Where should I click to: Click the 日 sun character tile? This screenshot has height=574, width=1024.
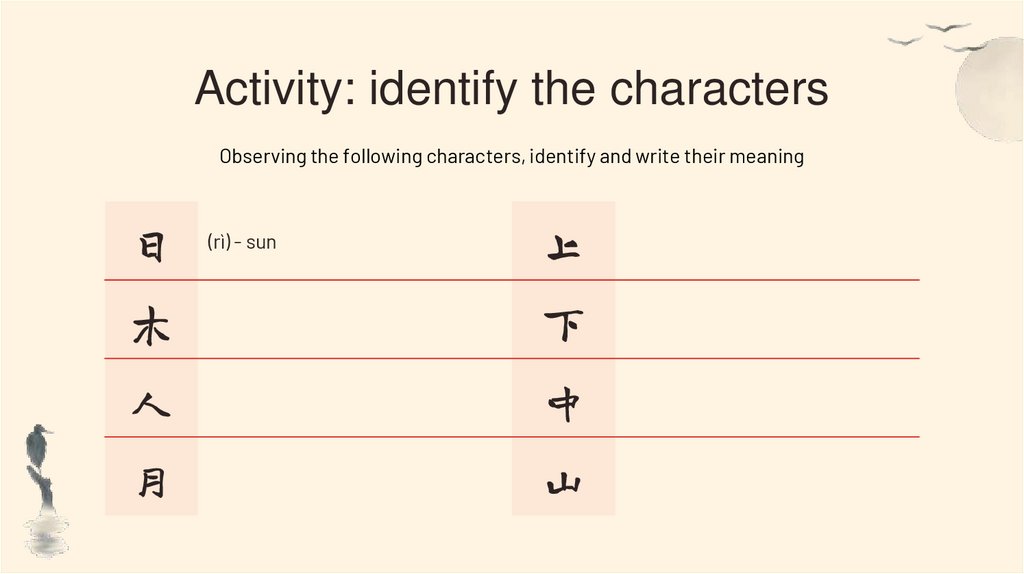point(151,245)
